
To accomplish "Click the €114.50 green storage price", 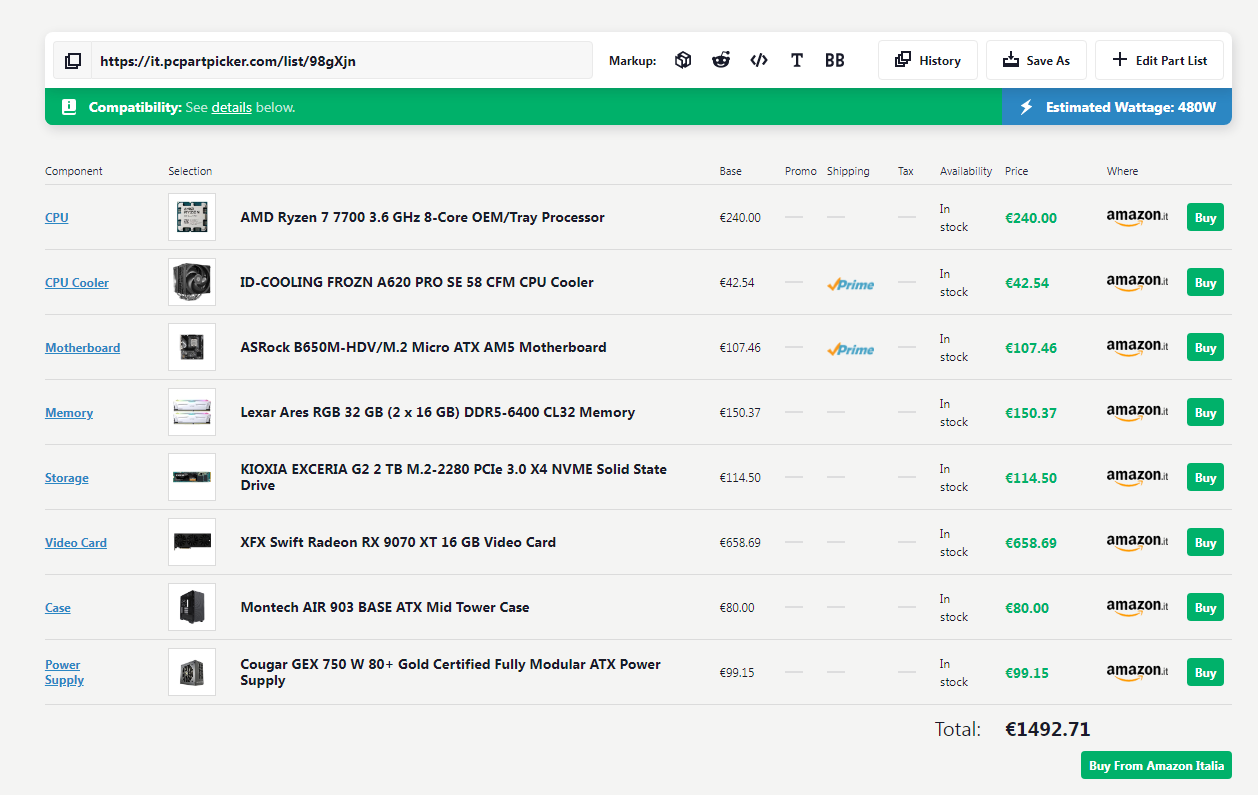I will [1031, 478].
